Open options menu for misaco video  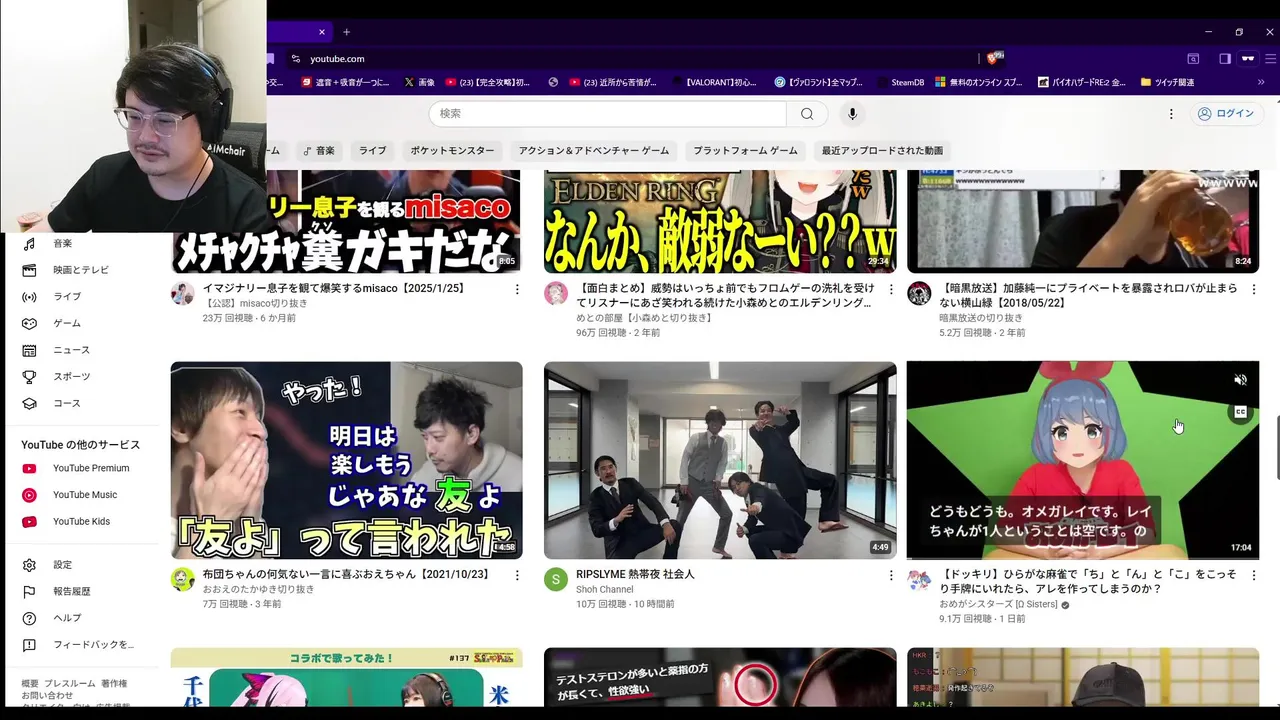click(517, 289)
